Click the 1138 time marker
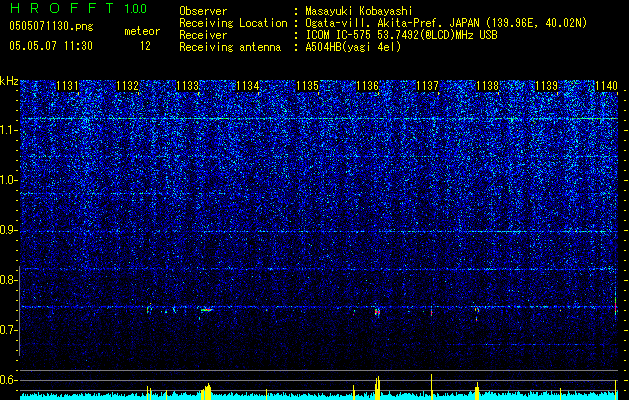 [487, 86]
